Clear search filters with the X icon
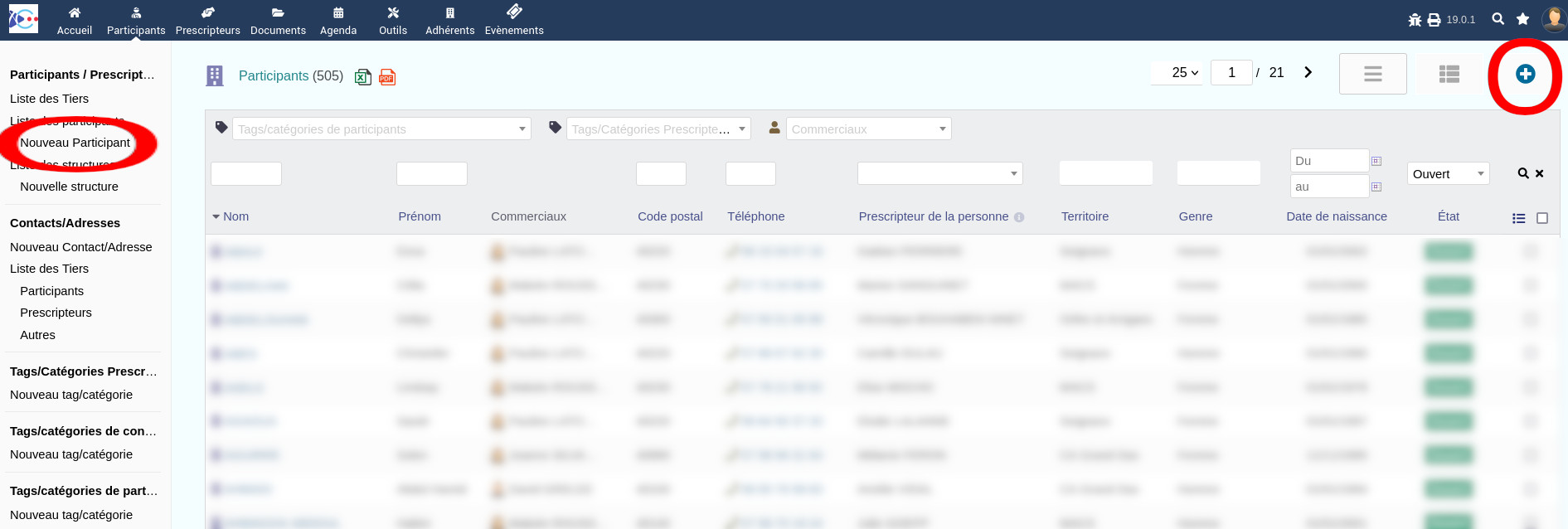Viewport: 1568px width, 529px height. tap(1539, 173)
